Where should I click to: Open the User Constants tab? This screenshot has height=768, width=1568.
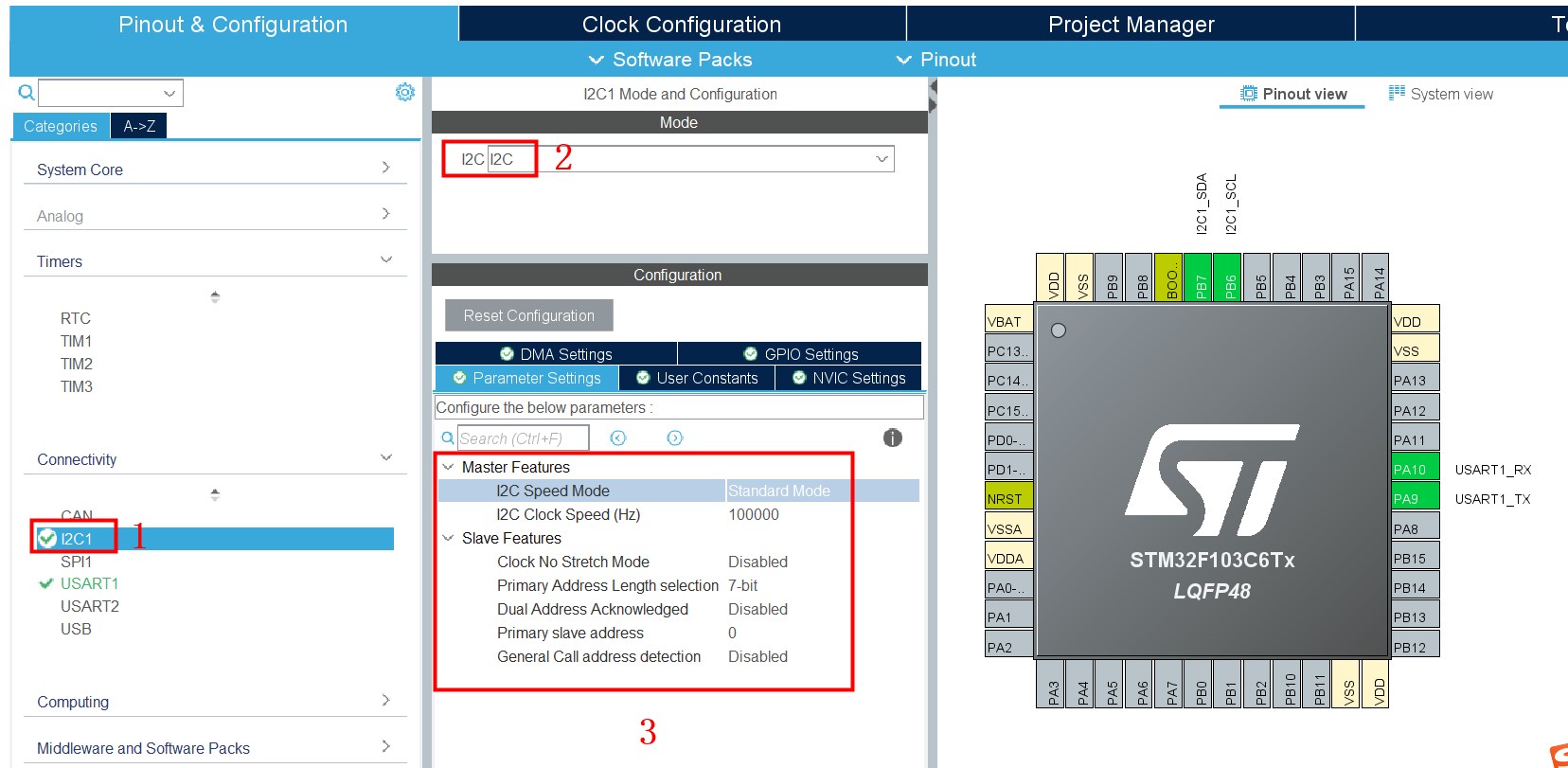click(697, 378)
